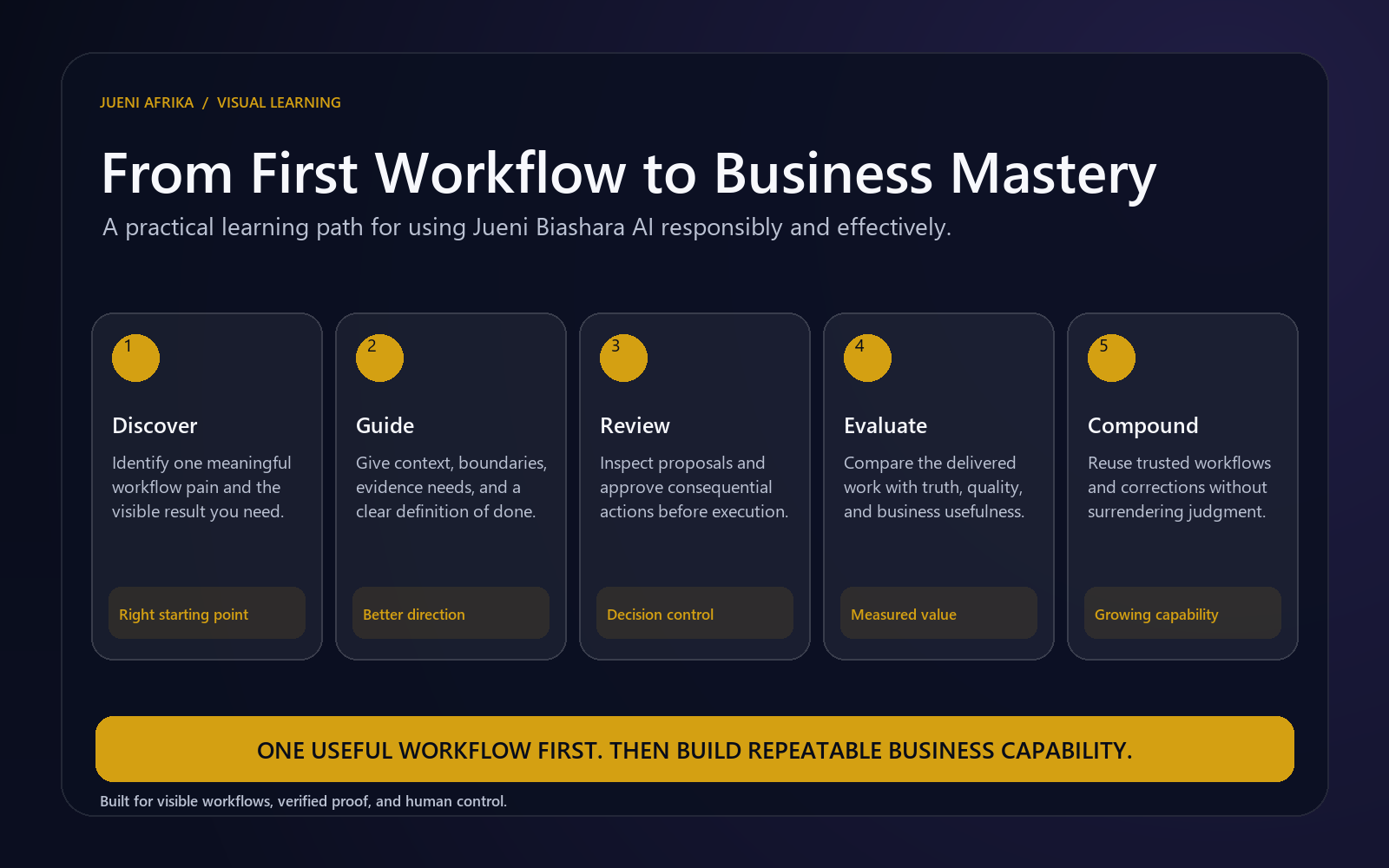
Task: Click the 'Growing capability' tag
Action: (x=1182, y=613)
